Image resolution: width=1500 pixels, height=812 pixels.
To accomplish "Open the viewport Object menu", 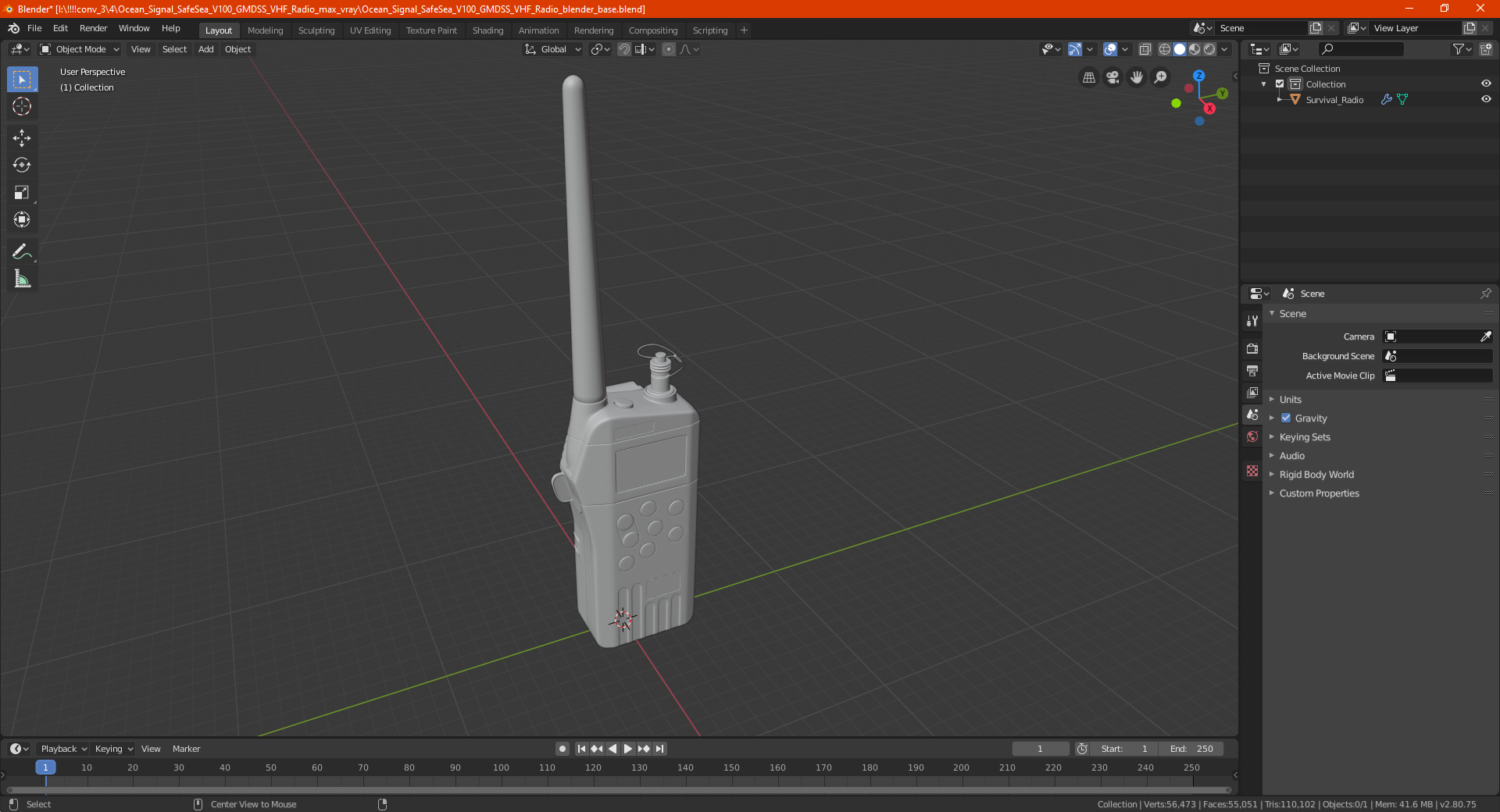I will pos(237,49).
